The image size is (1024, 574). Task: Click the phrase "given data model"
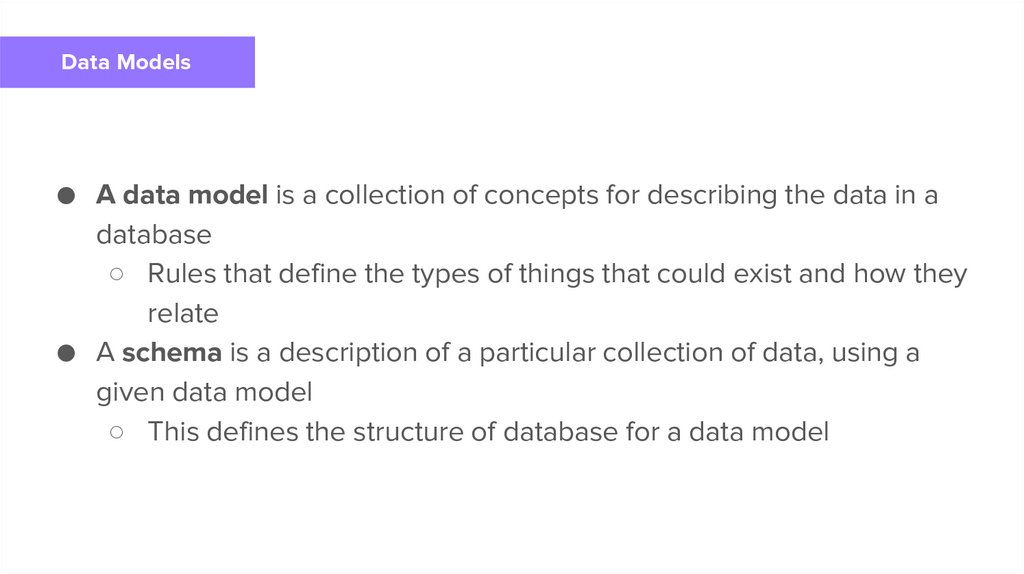point(204,393)
